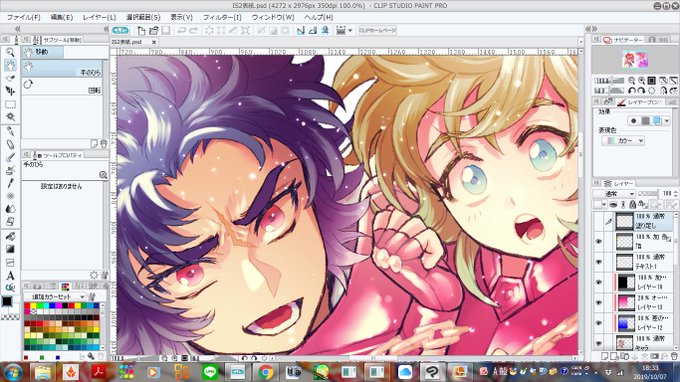Select the rectangular Selection area tool
This screenshot has width=680, height=382.
coord(10,104)
